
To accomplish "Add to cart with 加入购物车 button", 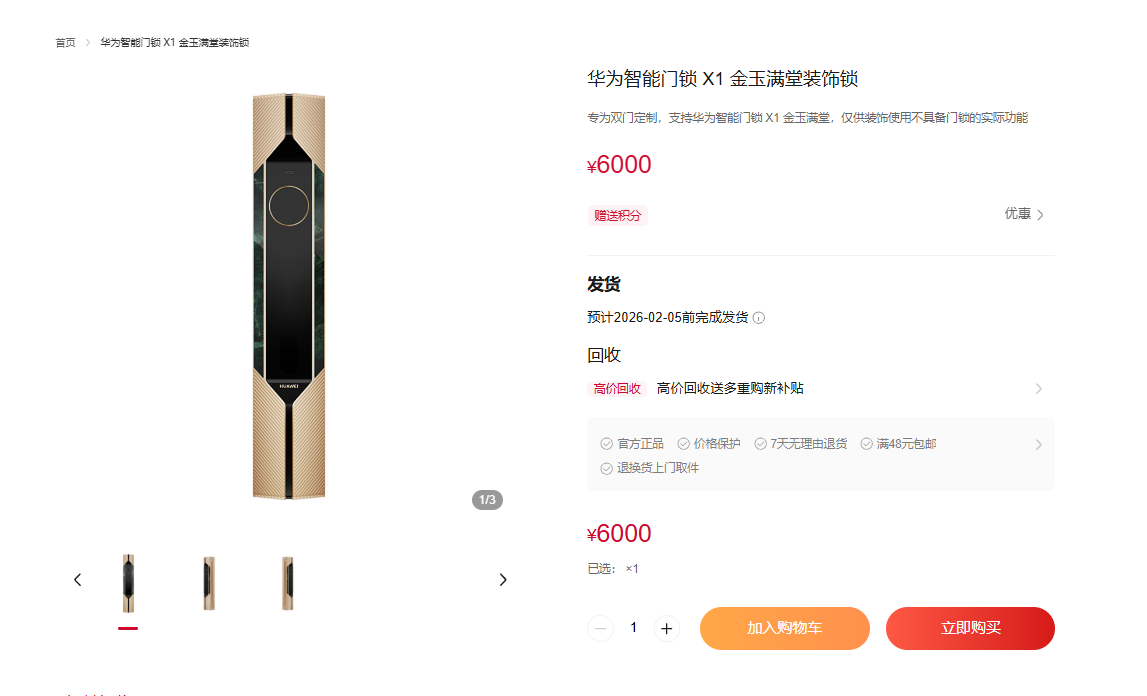I will coord(785,628).
